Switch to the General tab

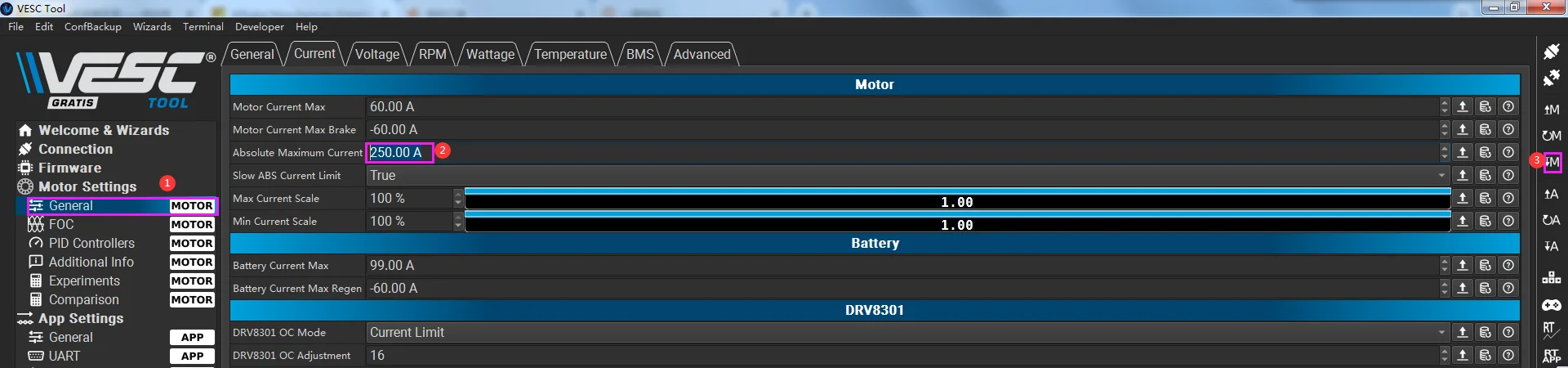[x=252, y=54]
